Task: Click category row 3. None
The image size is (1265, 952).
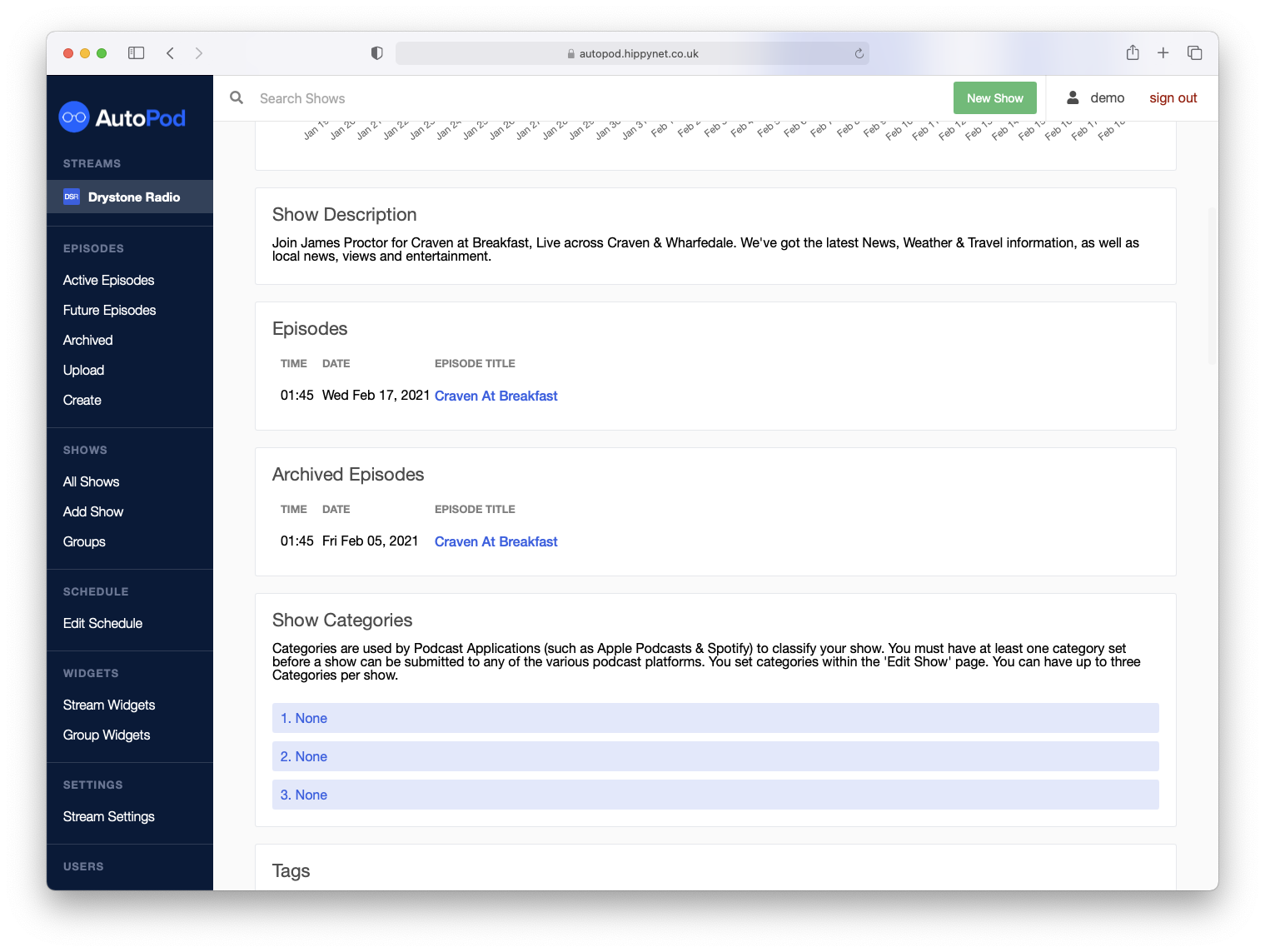Action: 715,795
